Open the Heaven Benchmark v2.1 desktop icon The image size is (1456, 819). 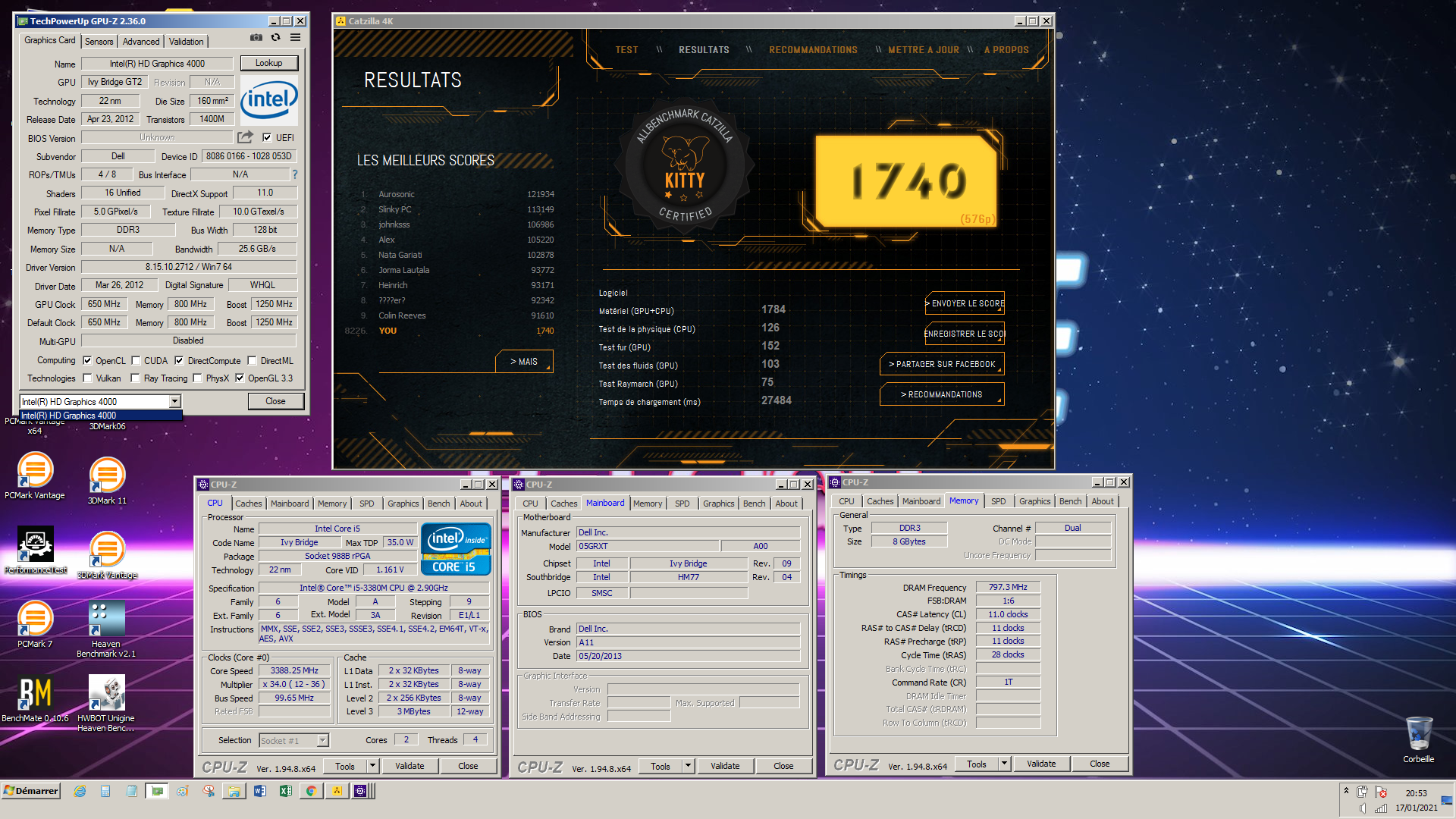click(106, 629)
